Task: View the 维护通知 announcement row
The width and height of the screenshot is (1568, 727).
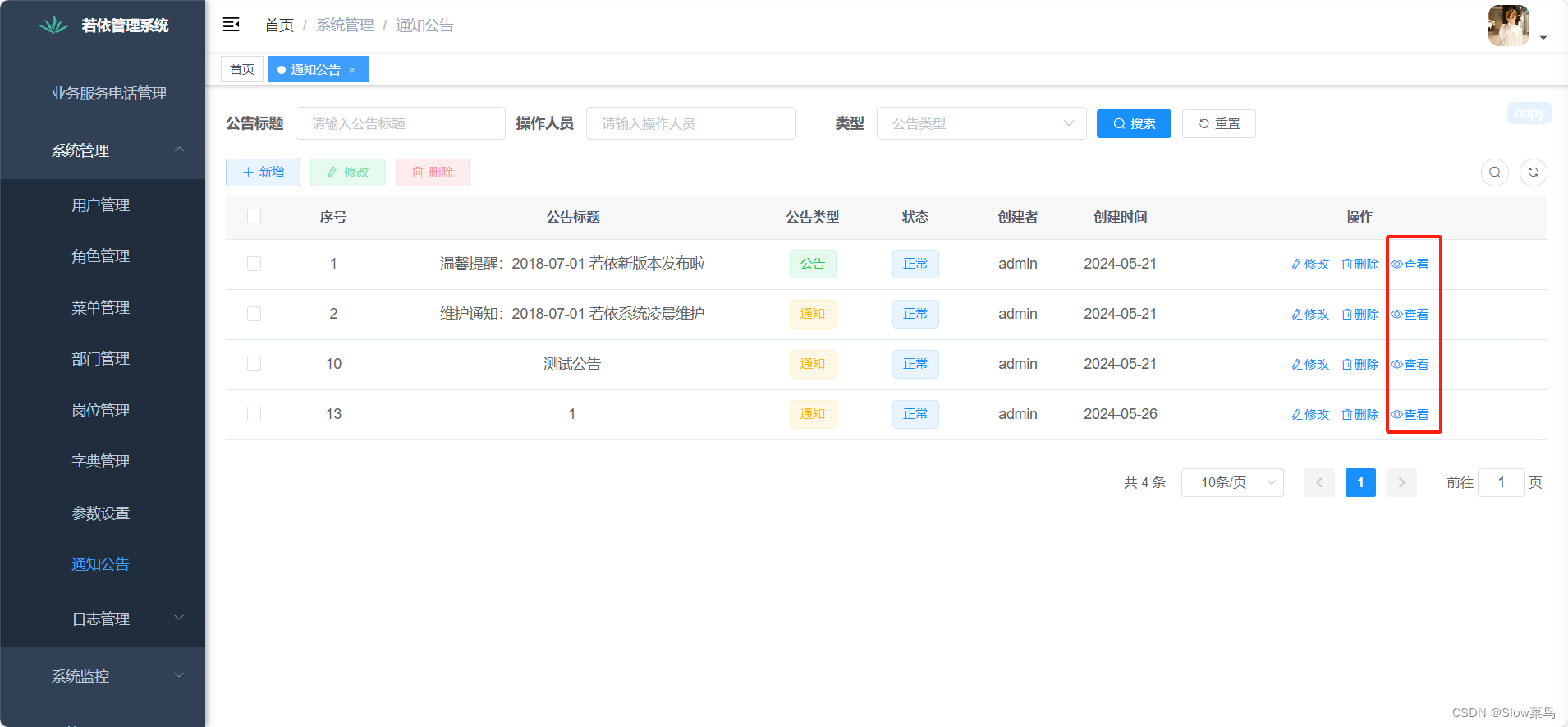Action: point(1410,315)
